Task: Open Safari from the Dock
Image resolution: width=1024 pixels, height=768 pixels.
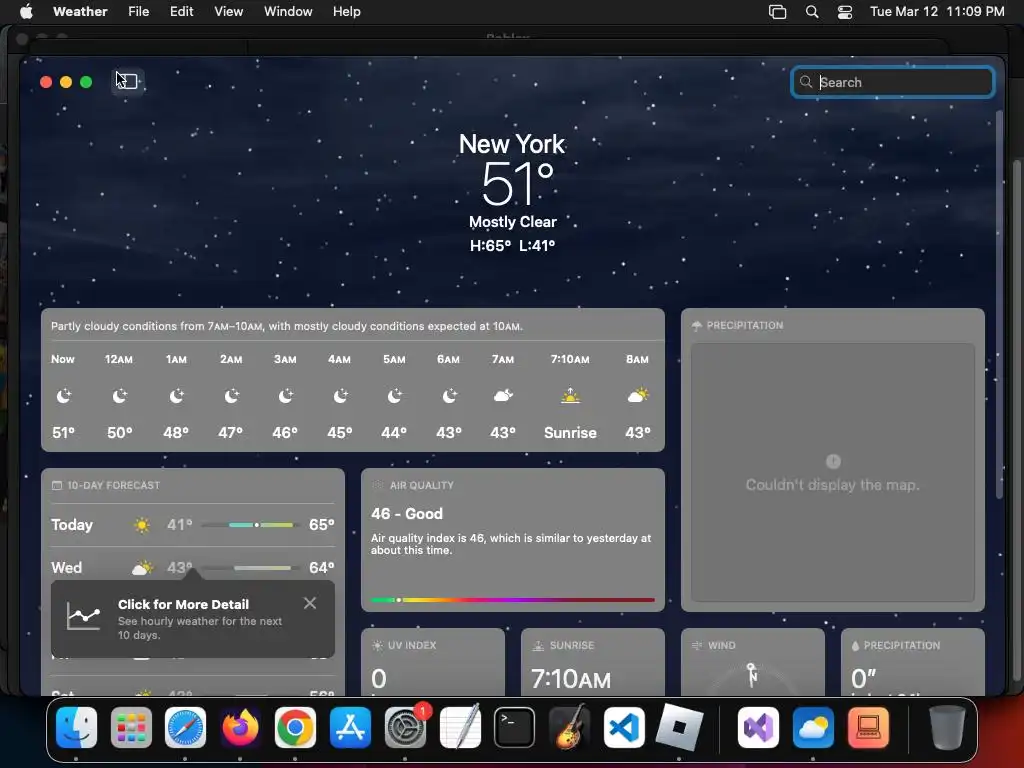Action: pyautogui.click(x=185, y=727)
